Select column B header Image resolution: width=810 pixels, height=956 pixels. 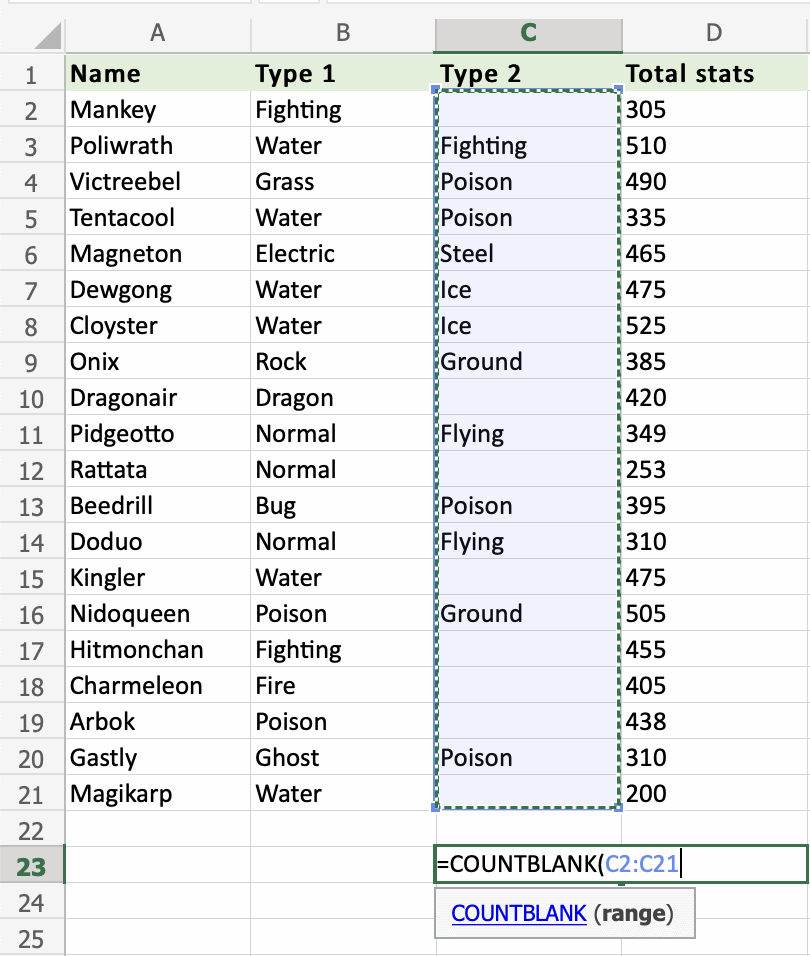click(x=342, y=33)
